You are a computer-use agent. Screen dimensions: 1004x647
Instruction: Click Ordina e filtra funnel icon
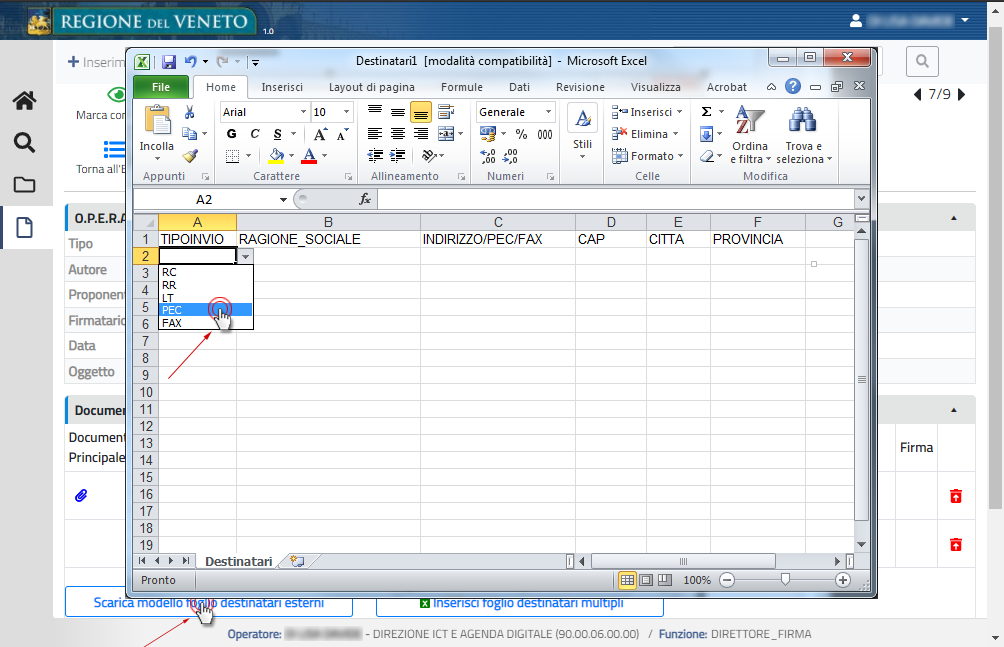point(749,121)
